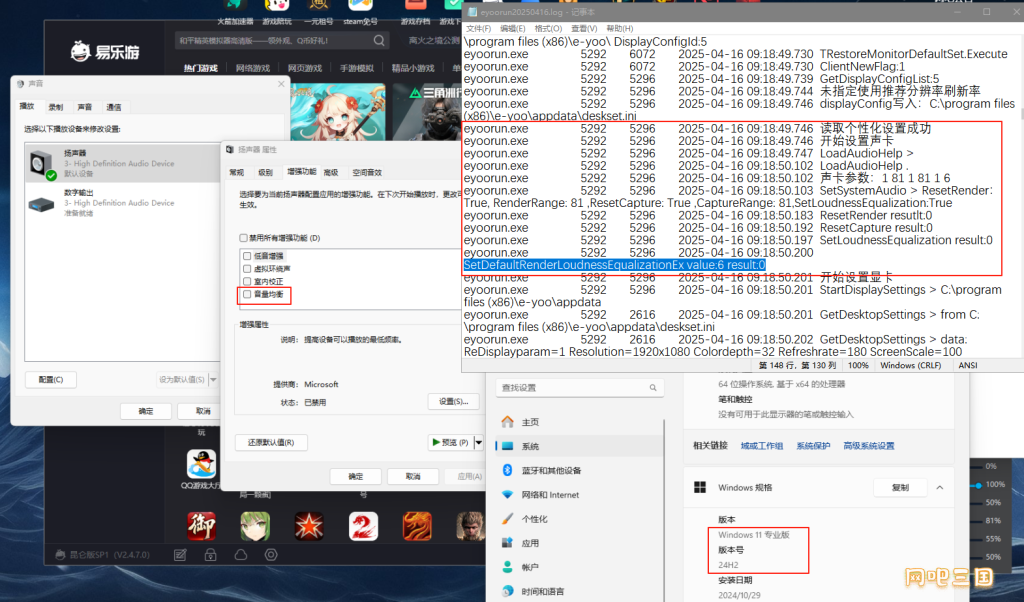Launch the green-haired girl game icon
The width and height of the screenshot is (1024, 602).
[x=255, y=526]
